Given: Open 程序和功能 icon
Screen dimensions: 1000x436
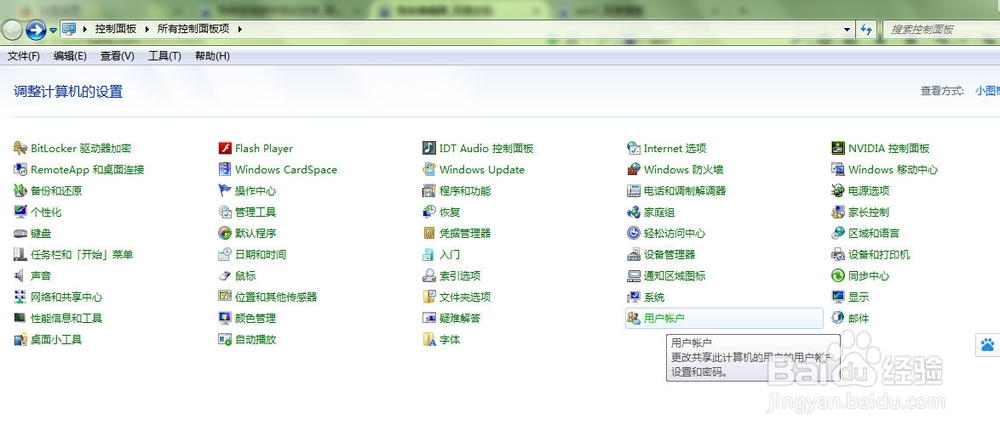Looking at the screenshot, I should (x=429, y=191).
